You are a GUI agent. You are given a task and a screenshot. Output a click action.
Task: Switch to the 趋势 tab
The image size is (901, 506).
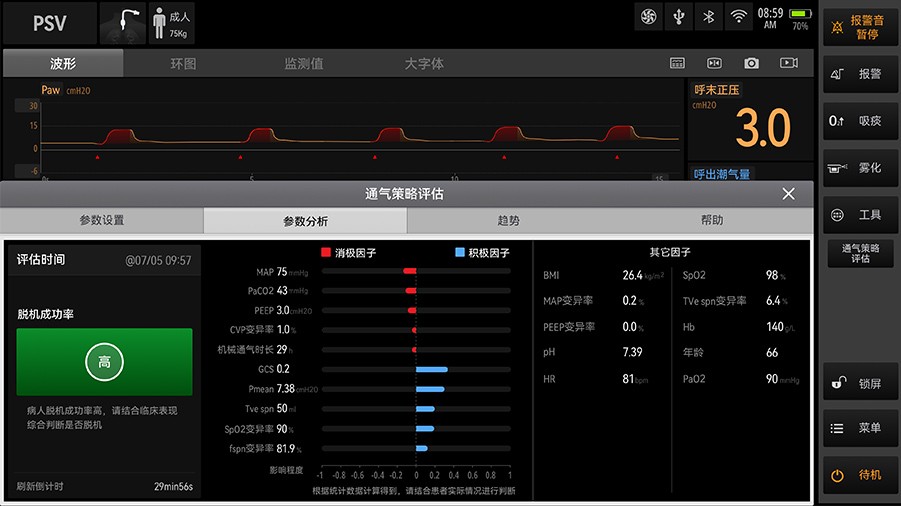[x=508, y=221]
